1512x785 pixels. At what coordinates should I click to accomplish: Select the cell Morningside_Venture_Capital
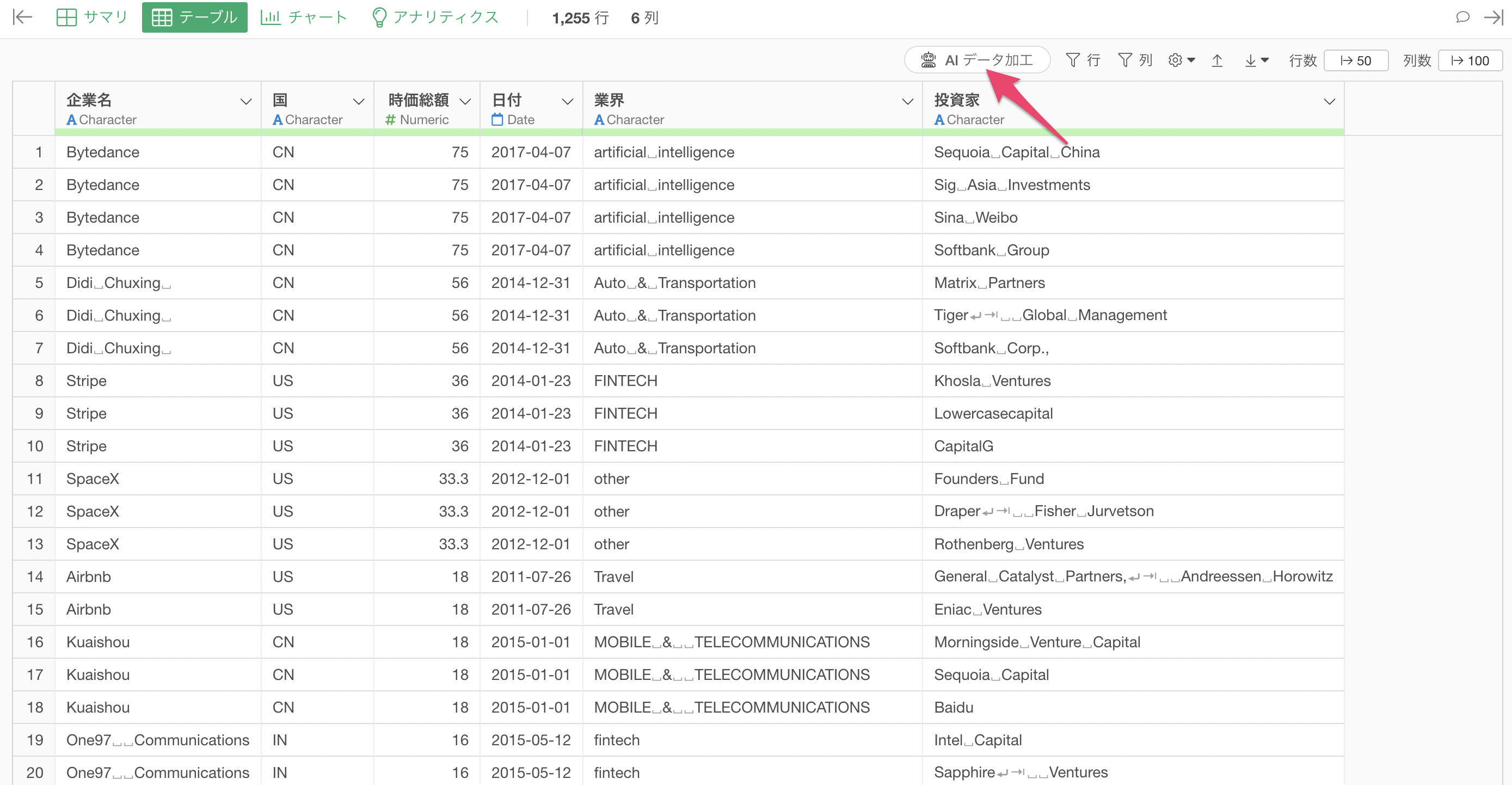[x=1133, y=642]
